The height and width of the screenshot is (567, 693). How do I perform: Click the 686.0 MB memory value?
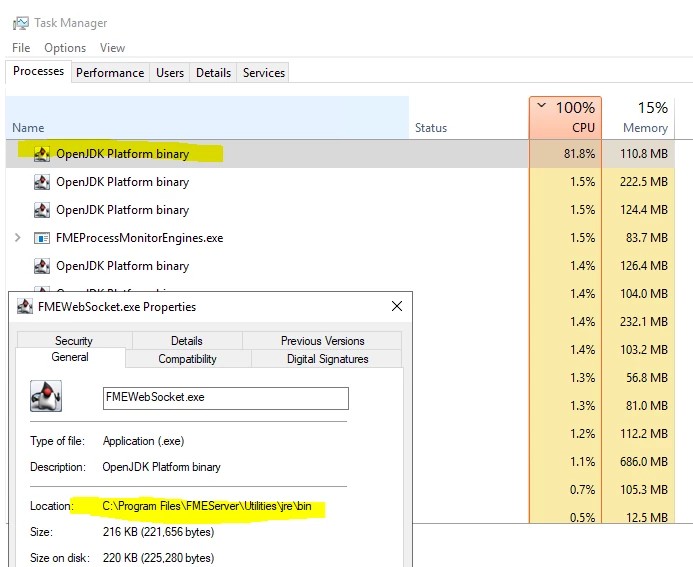644,462
